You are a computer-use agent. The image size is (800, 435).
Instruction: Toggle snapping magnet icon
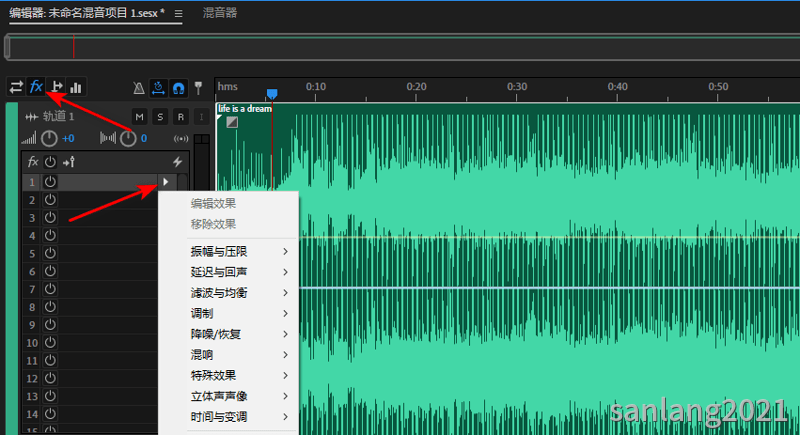[x=178, y=88]
